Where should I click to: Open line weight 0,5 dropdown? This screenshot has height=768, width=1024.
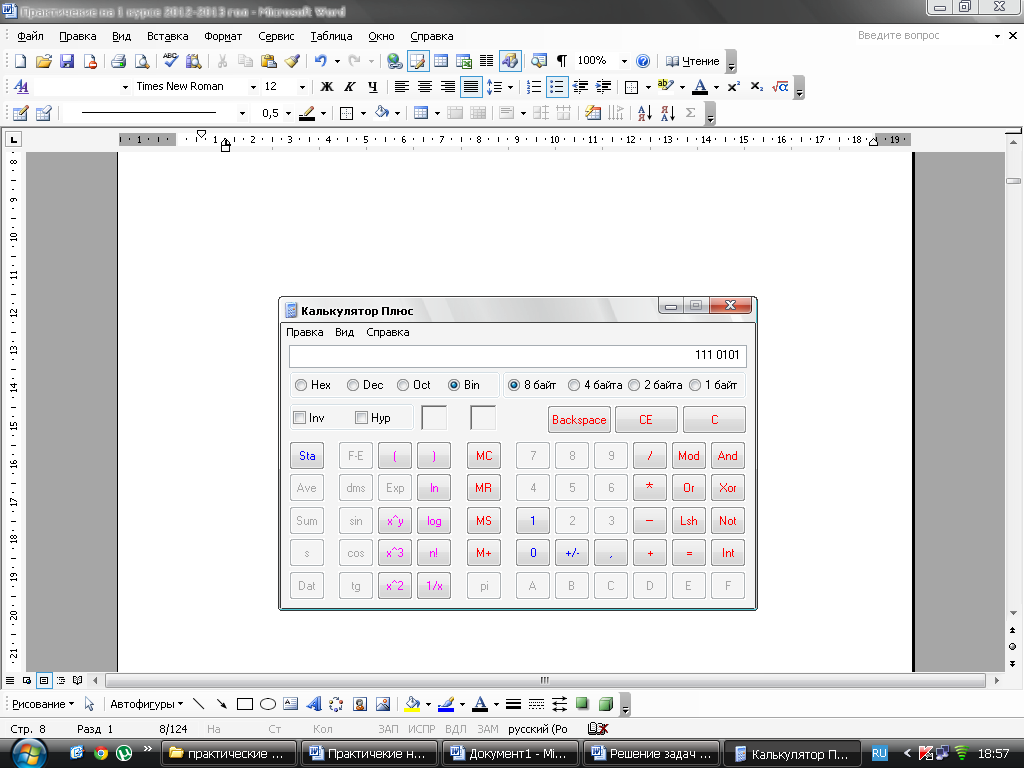click(288, 113)
